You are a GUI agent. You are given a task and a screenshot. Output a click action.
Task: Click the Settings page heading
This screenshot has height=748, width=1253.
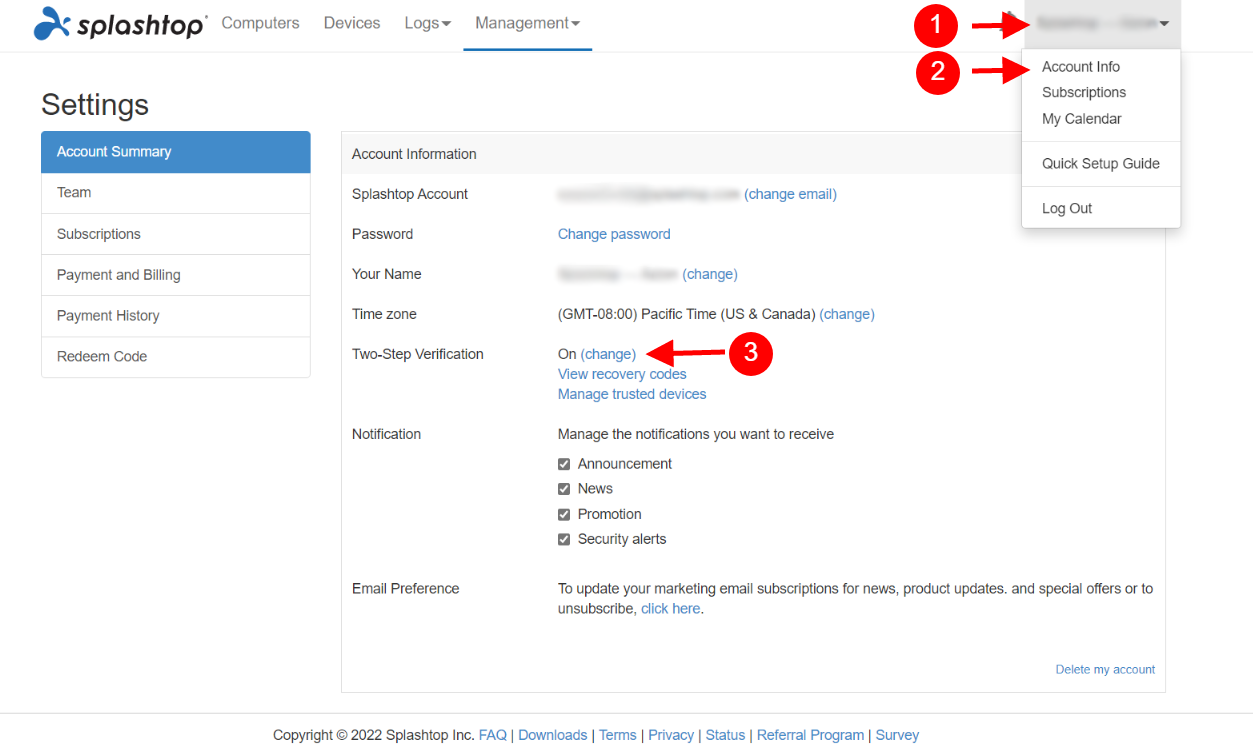tap(95, 105)
